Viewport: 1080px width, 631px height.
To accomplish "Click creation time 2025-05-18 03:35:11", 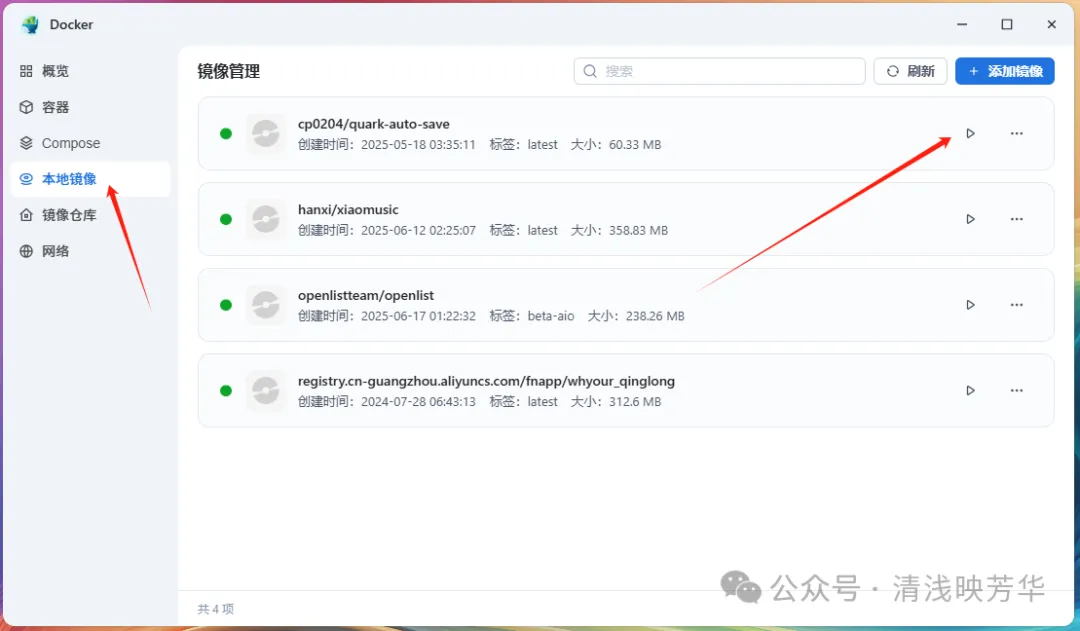I will (418, 145).
